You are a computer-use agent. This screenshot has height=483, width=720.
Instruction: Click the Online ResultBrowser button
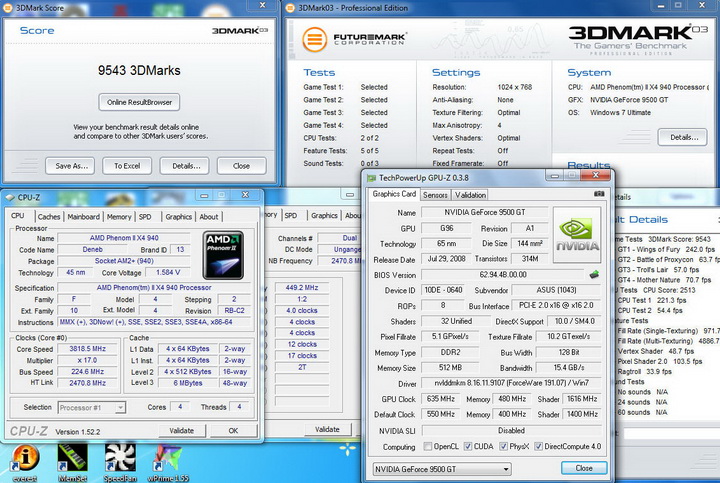pyautogui.click(x=139, y=102)
